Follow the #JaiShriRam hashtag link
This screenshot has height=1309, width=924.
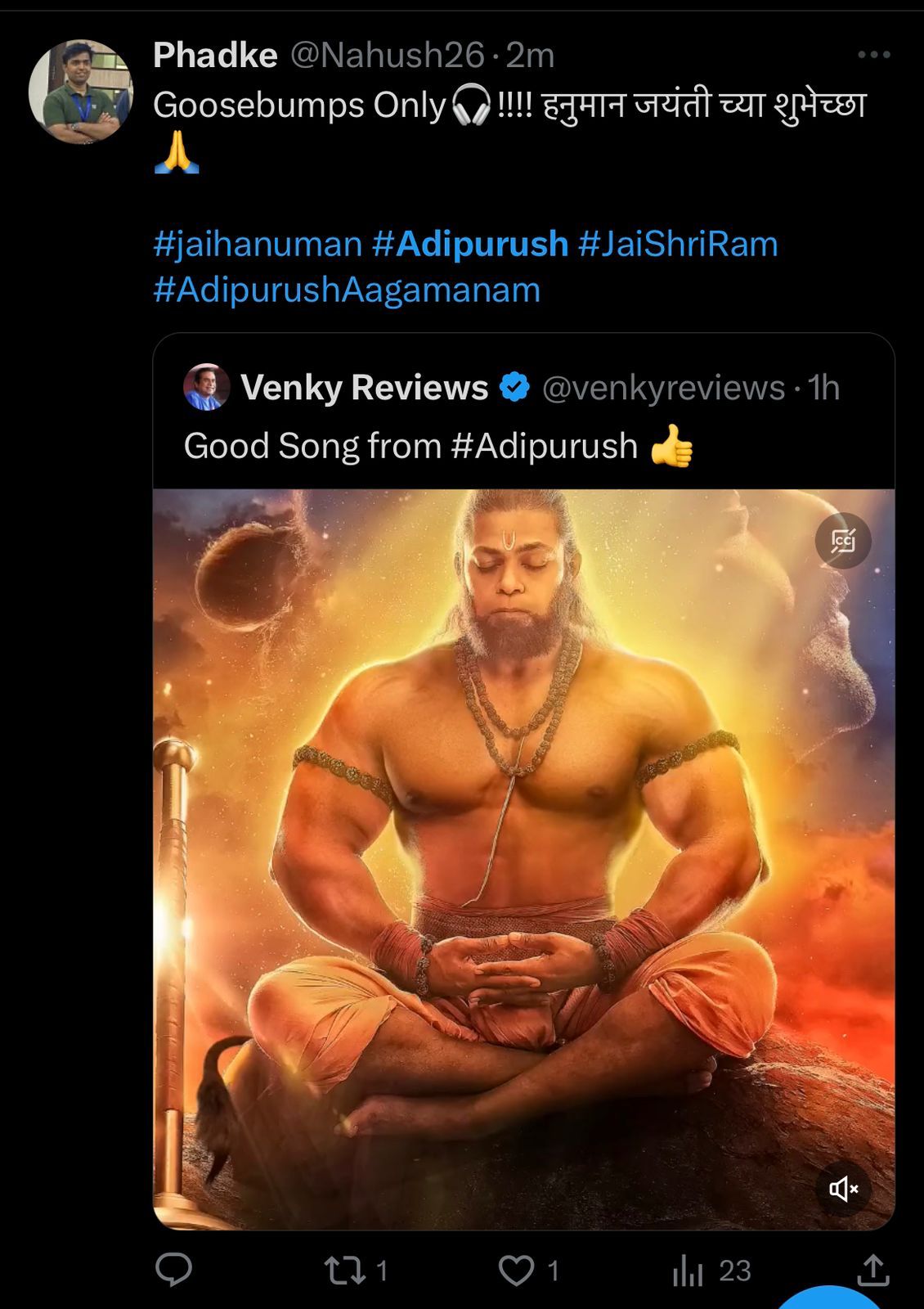click(678, 244)
